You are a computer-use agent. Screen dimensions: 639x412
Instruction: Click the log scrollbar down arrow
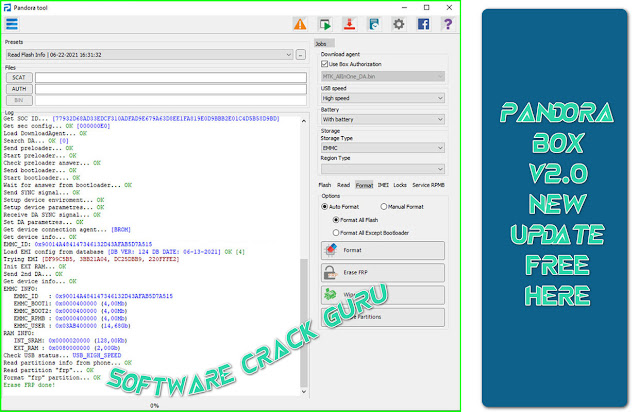[x=304, y=391]
